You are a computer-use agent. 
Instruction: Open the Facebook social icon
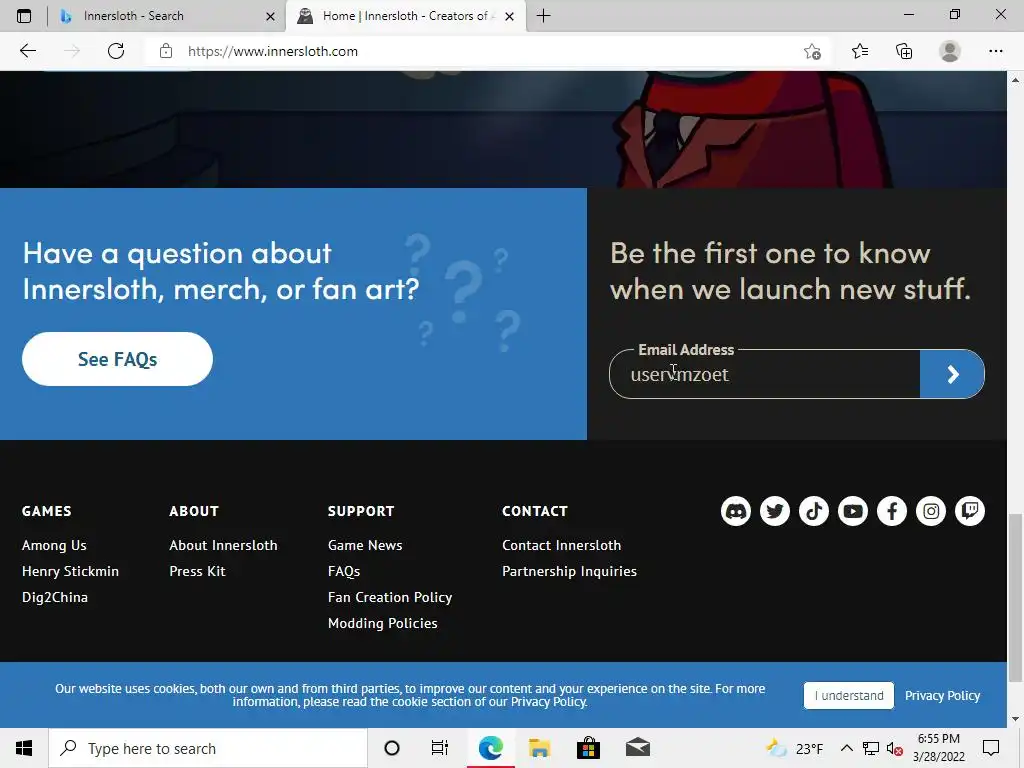tap(891, 511)
